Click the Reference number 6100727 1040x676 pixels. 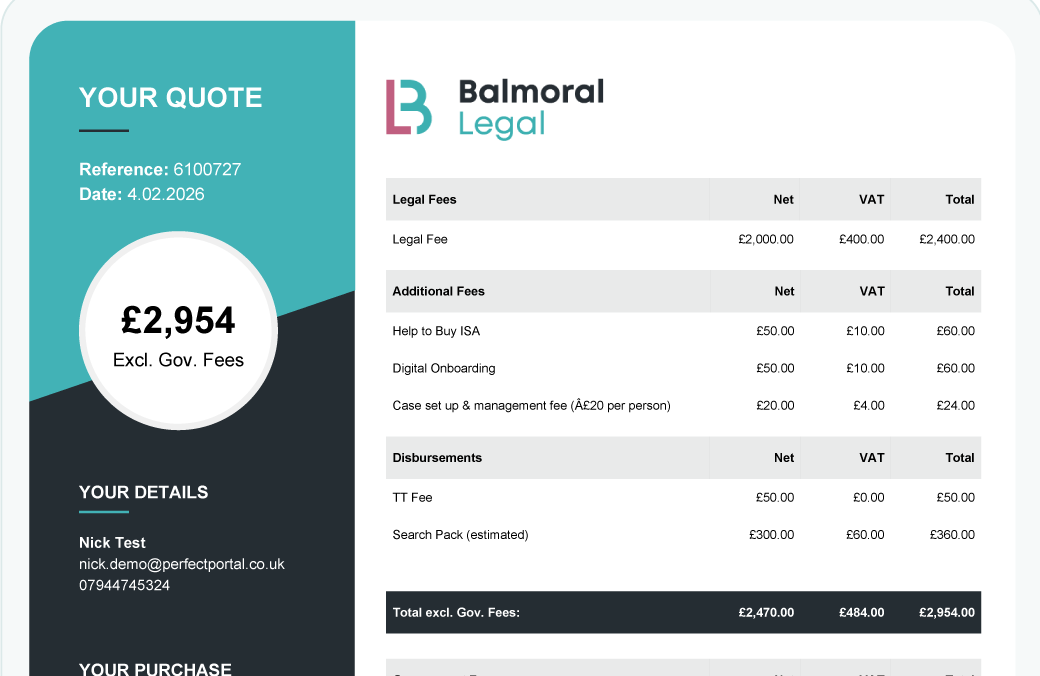click(x=207, y=170)
